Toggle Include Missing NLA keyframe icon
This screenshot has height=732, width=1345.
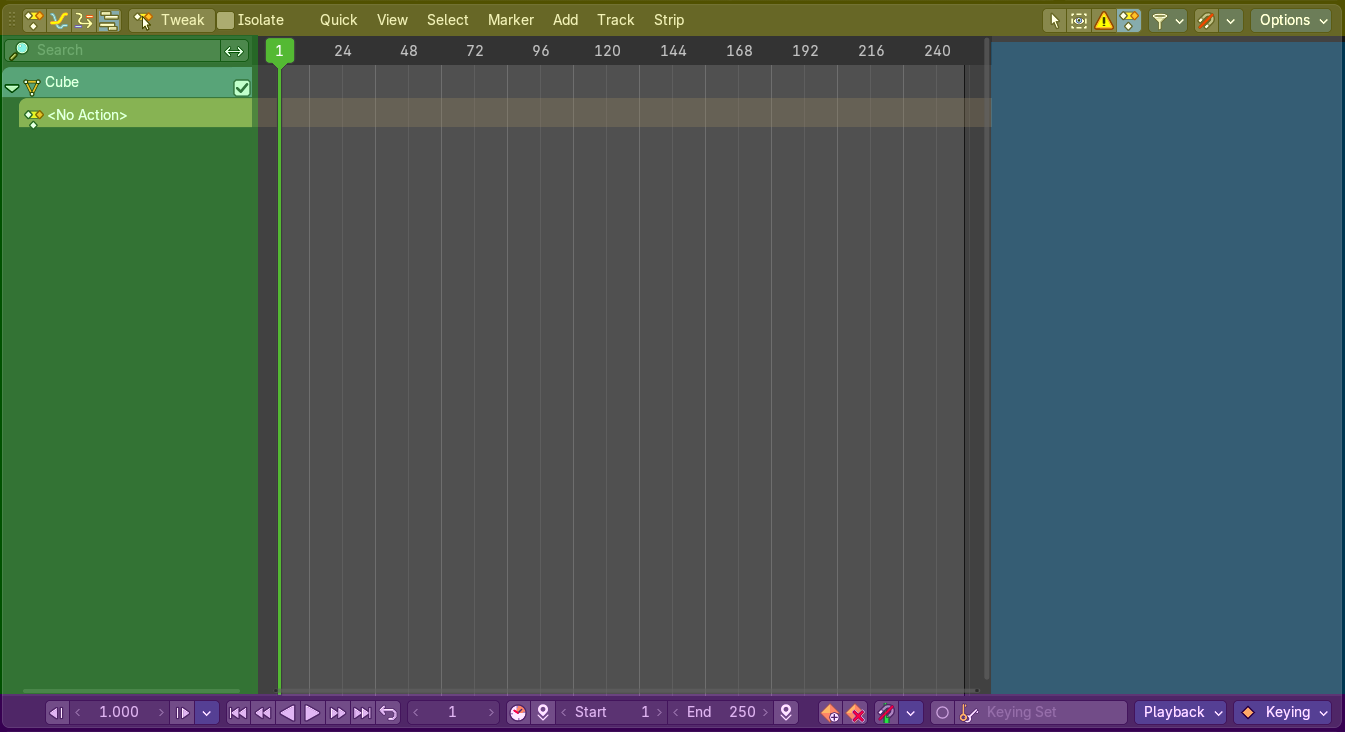point(1129,20)
